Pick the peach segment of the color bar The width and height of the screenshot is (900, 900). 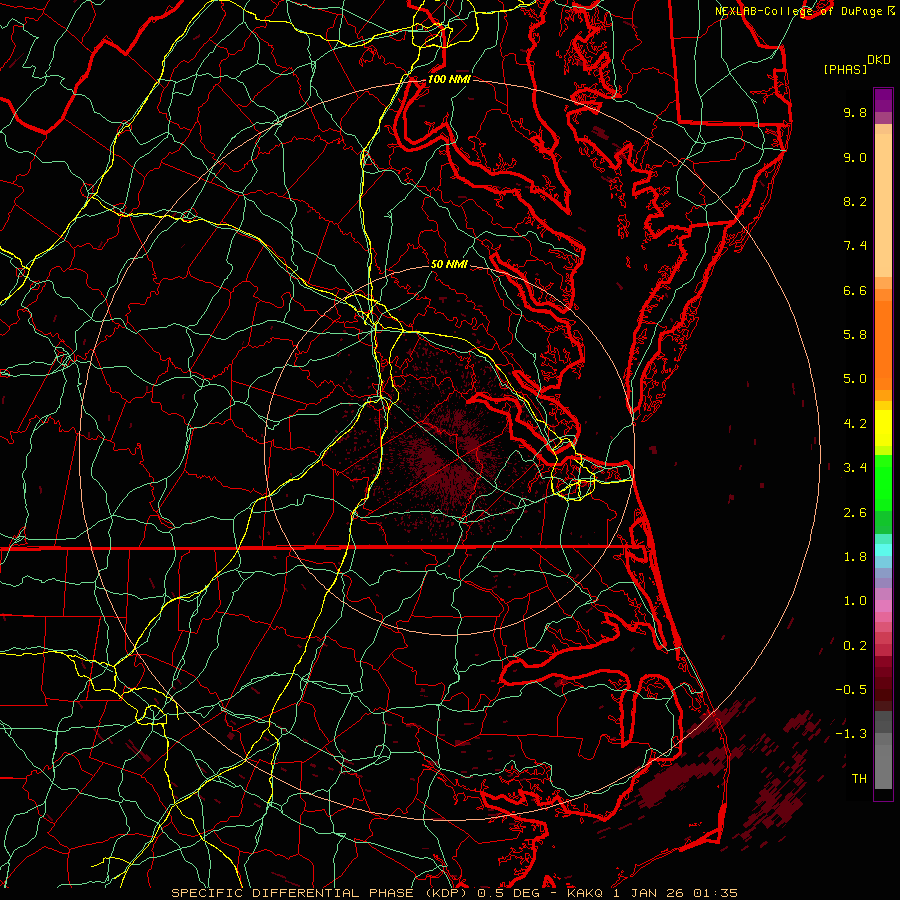pyautogui.click(x=883, y=205)
